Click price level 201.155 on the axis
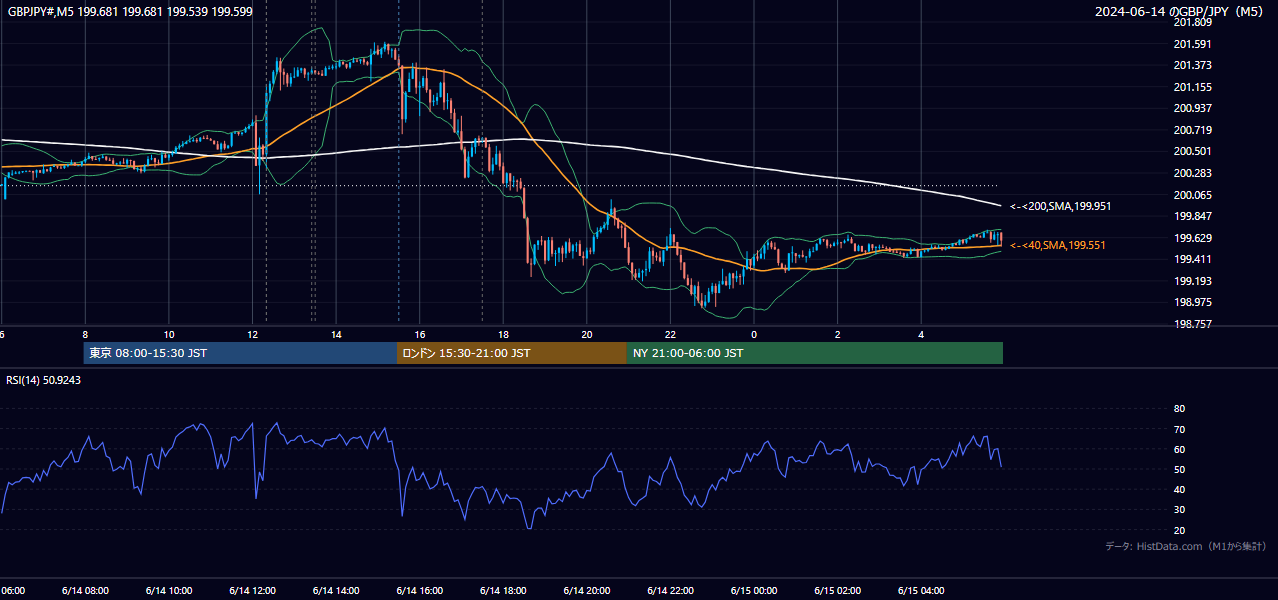This screenshot has width=1278, height=600. click(x=1192, y=87)
